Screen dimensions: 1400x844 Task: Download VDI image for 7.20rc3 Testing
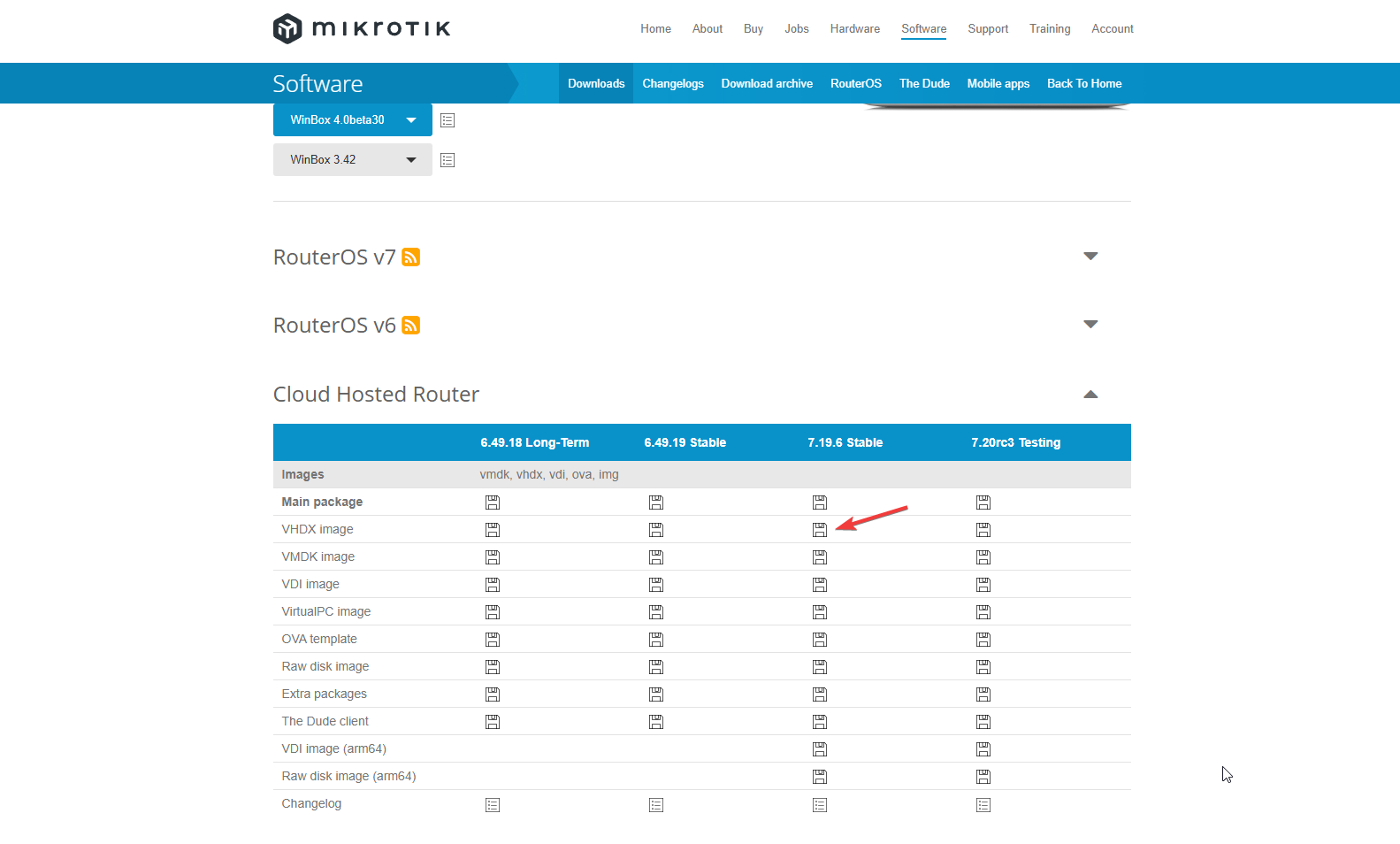[x=983, y=585]
